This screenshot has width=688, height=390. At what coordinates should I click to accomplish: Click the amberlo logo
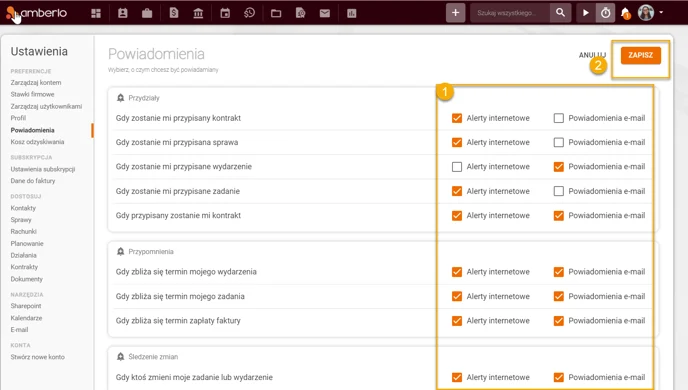point(36,13)
